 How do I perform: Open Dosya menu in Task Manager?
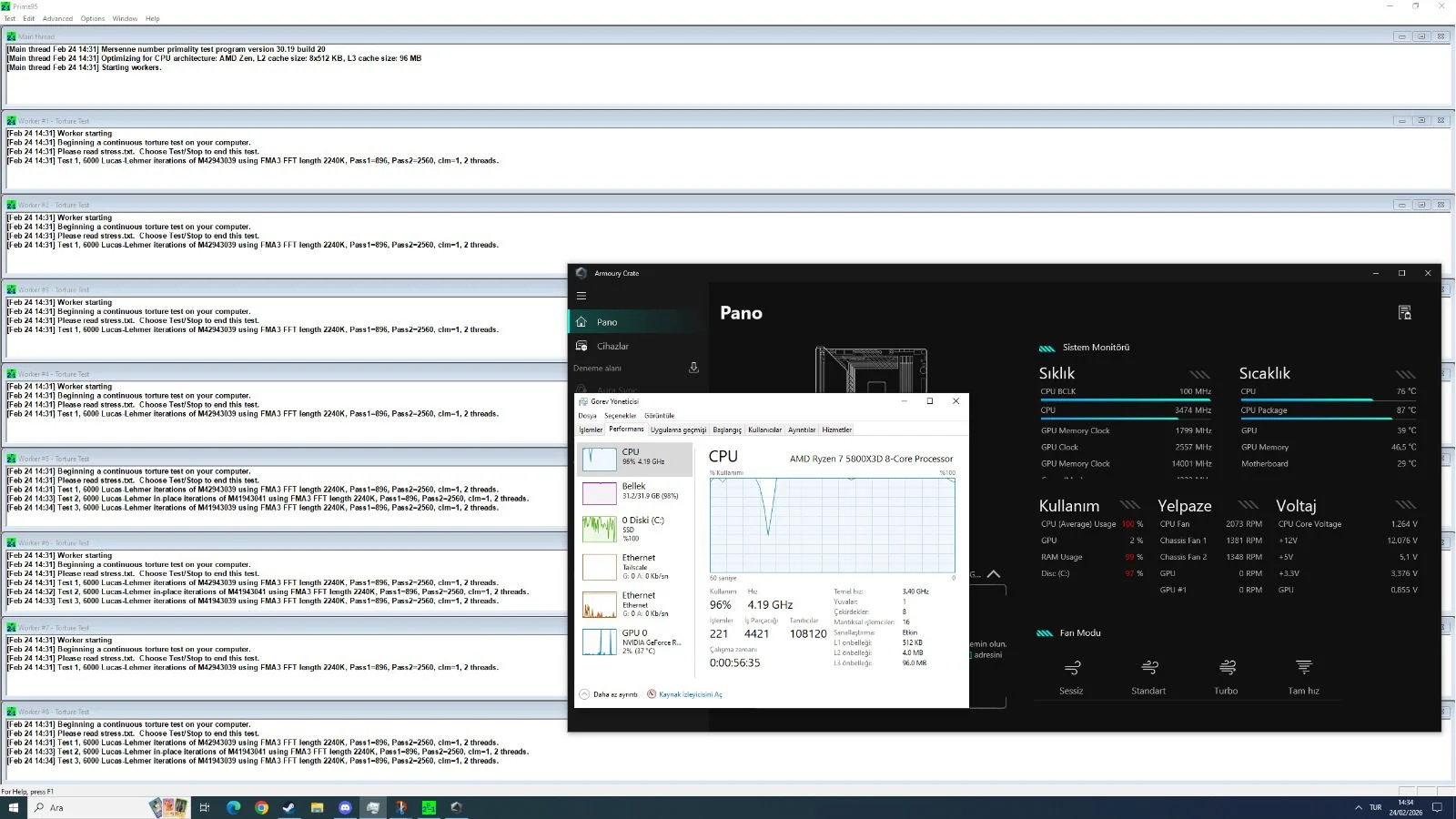pyautogui.click(x=588, y=416)
